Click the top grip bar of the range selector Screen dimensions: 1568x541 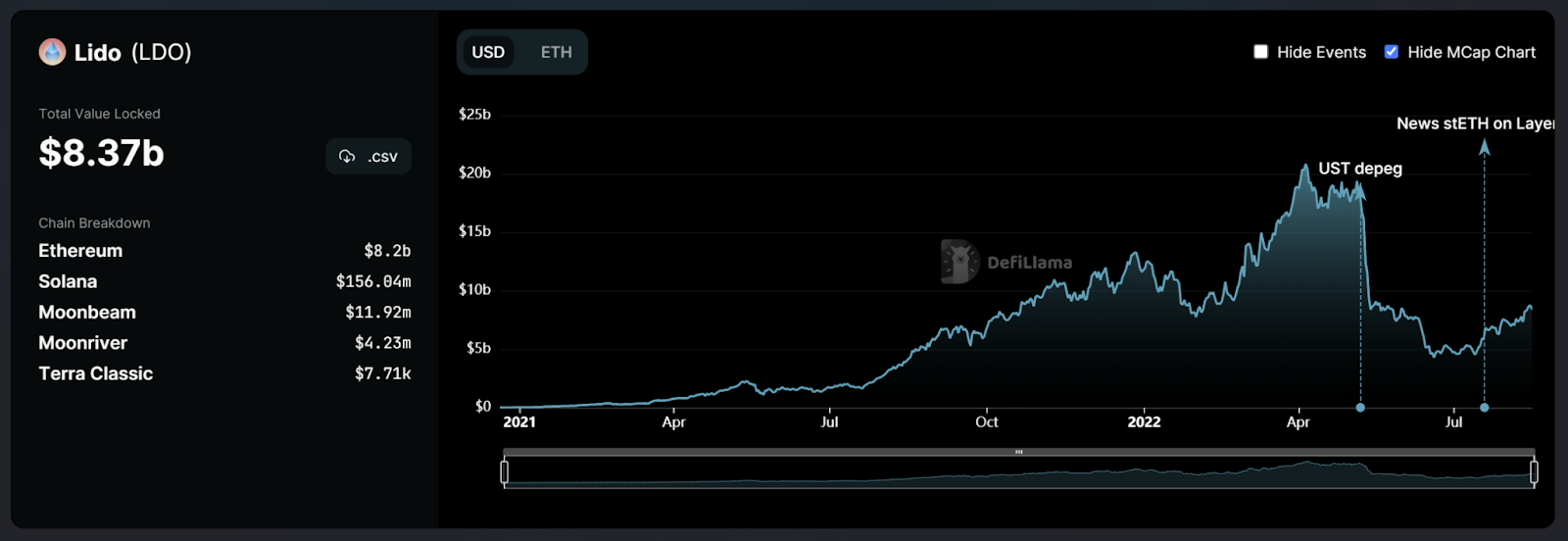point(1019,452)
